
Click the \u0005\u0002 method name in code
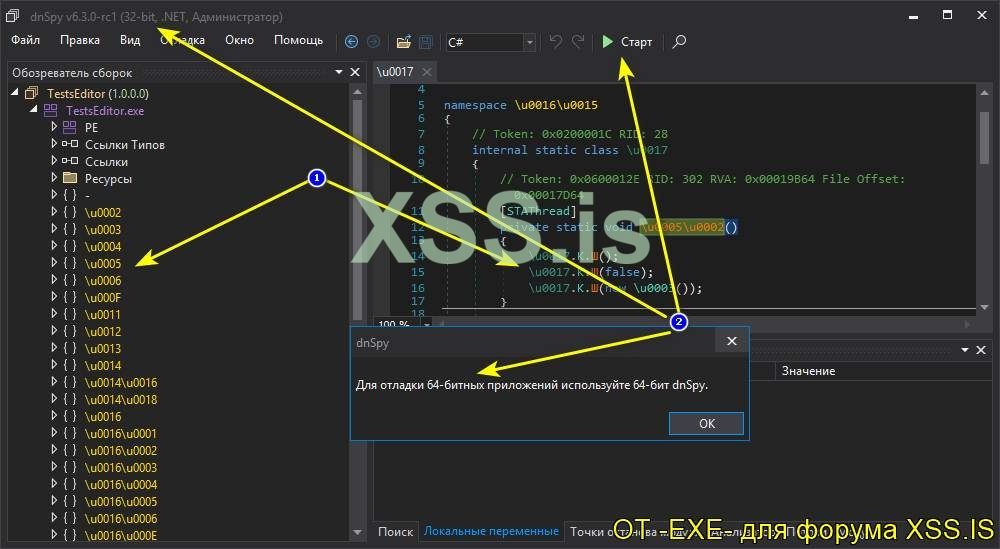[682, 227]
